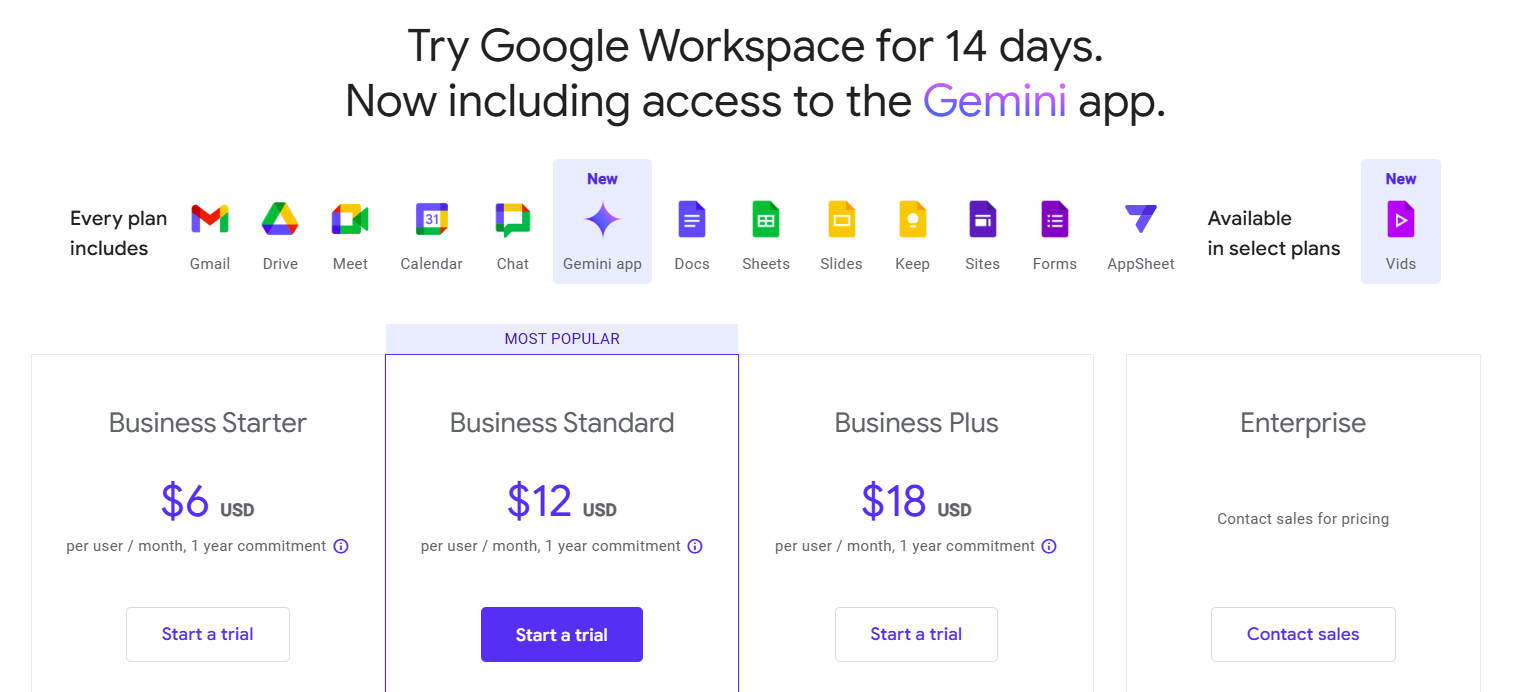Image resolution: width=1526 pixels, height=692 pixels.
Task: Start a trial for Business Plus
Action: [916, 634]
